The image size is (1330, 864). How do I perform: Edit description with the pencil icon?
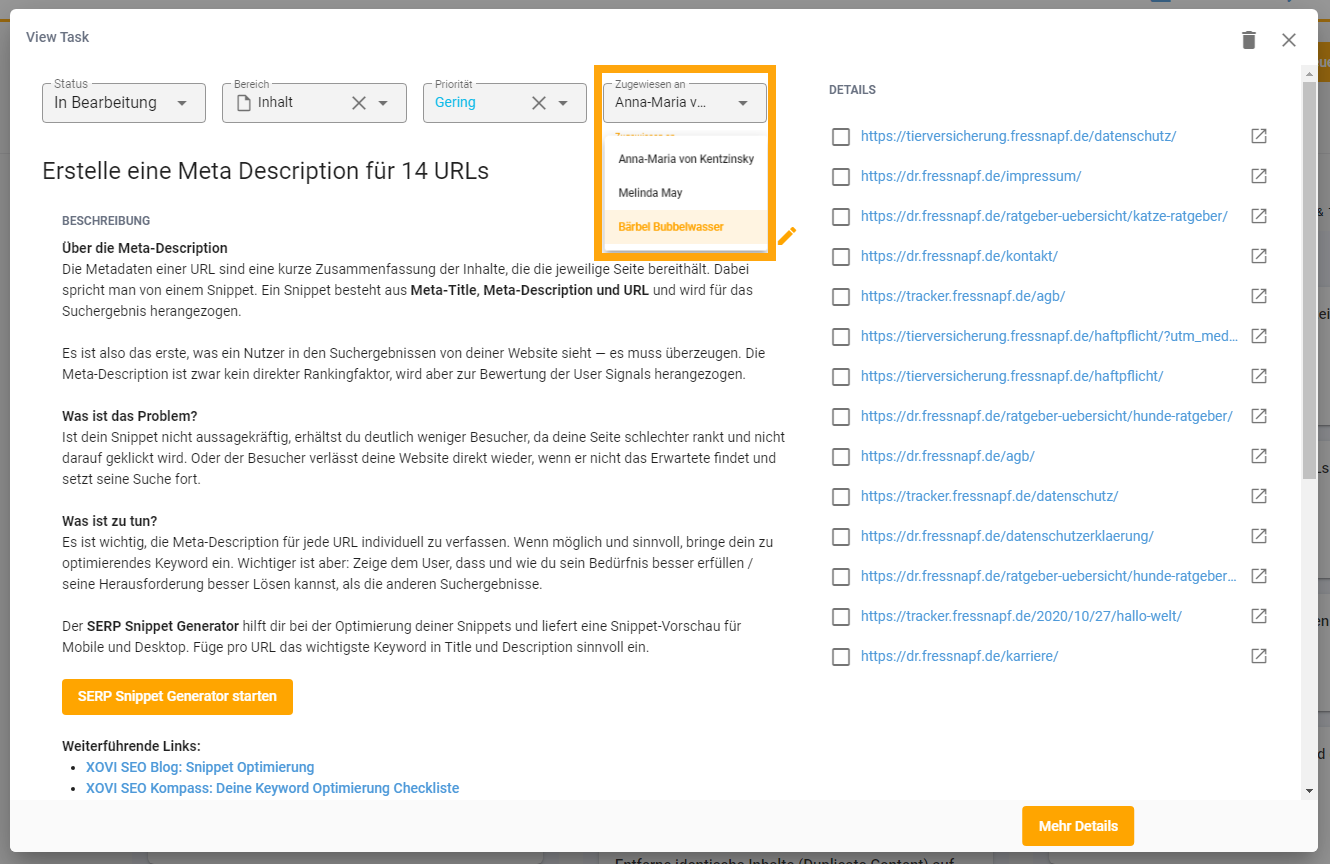coord(787,236)
